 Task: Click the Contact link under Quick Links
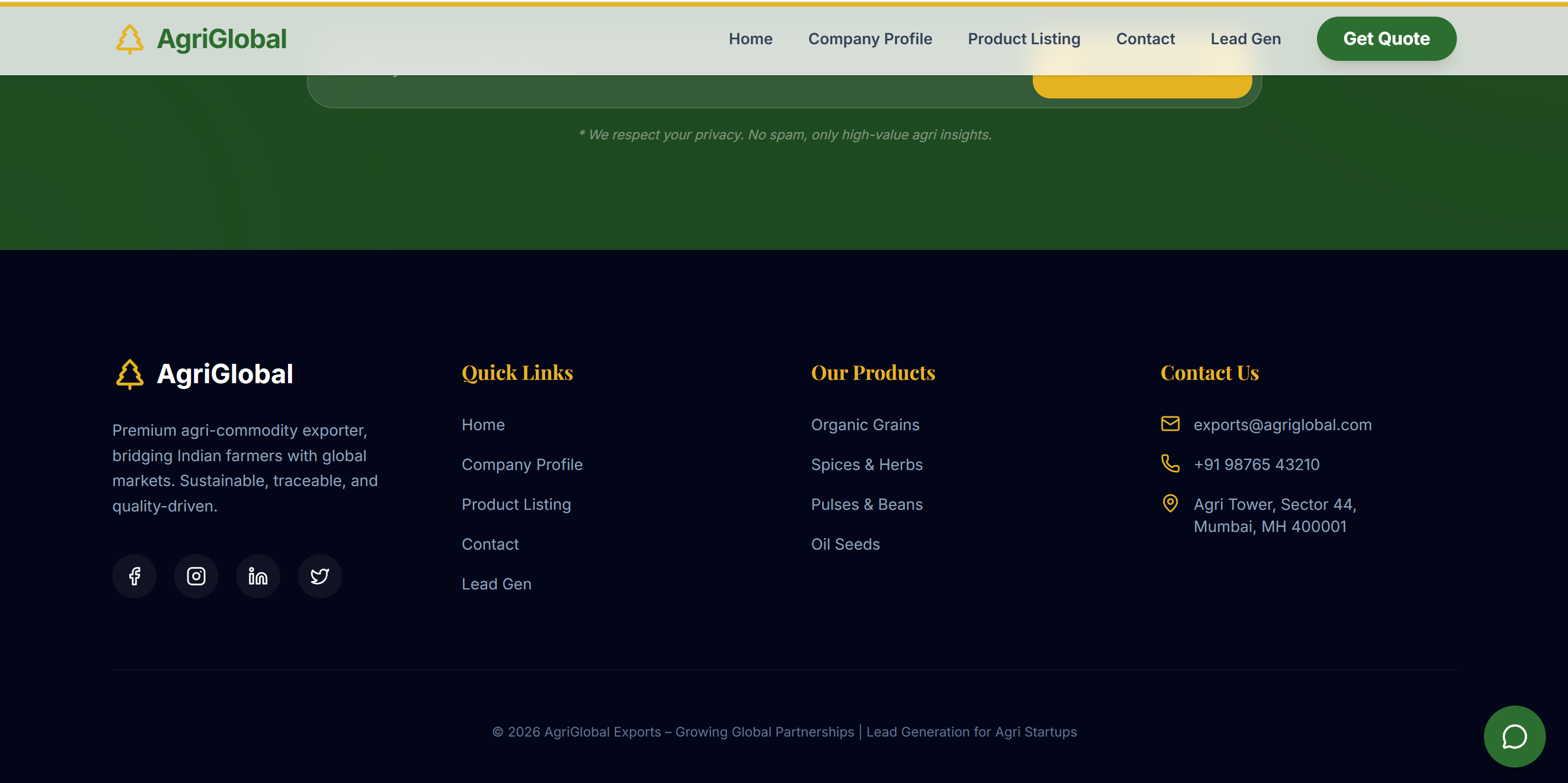tap(490, 544)
